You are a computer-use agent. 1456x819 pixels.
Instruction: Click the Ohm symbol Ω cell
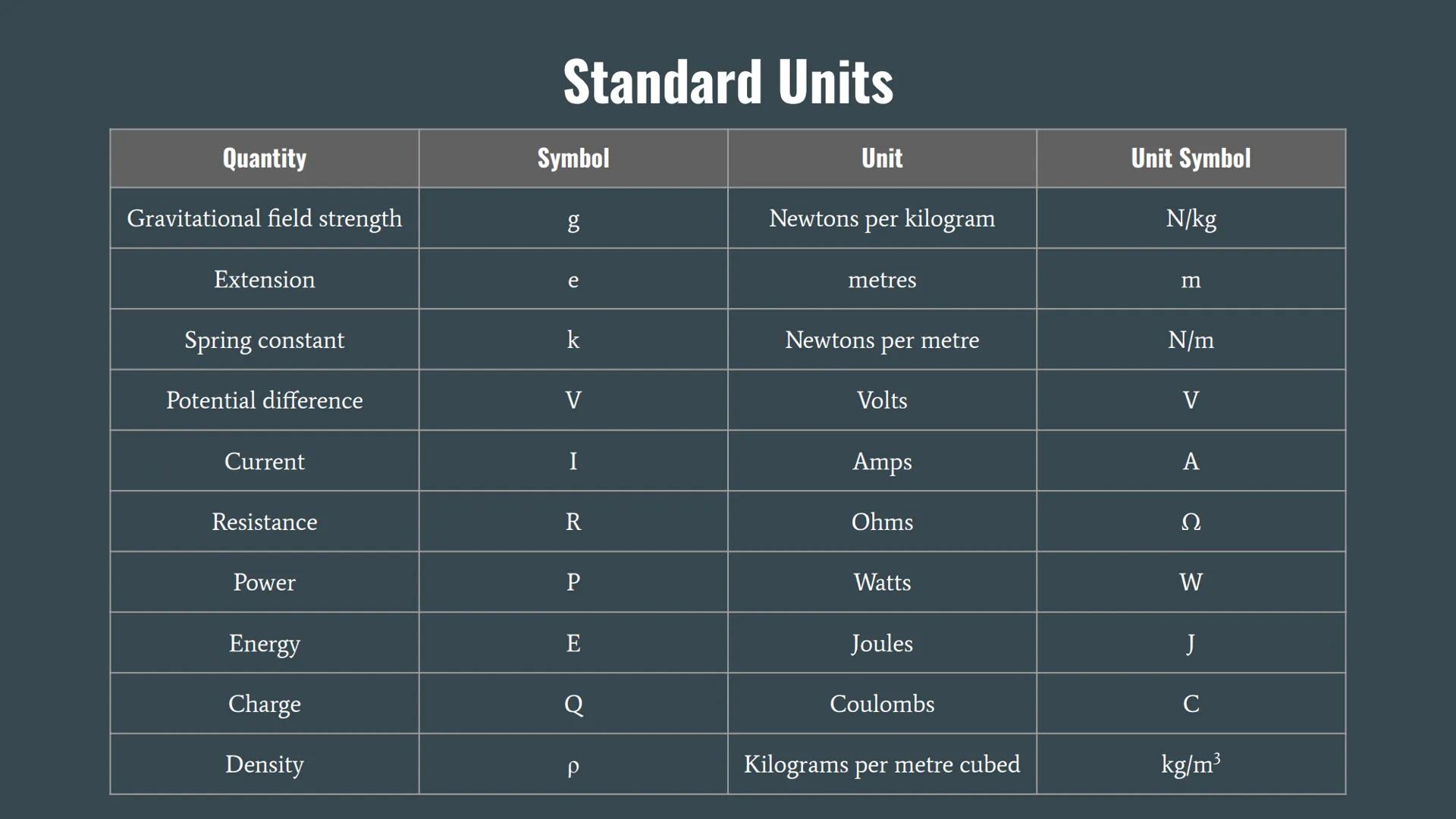[1191, 522]
